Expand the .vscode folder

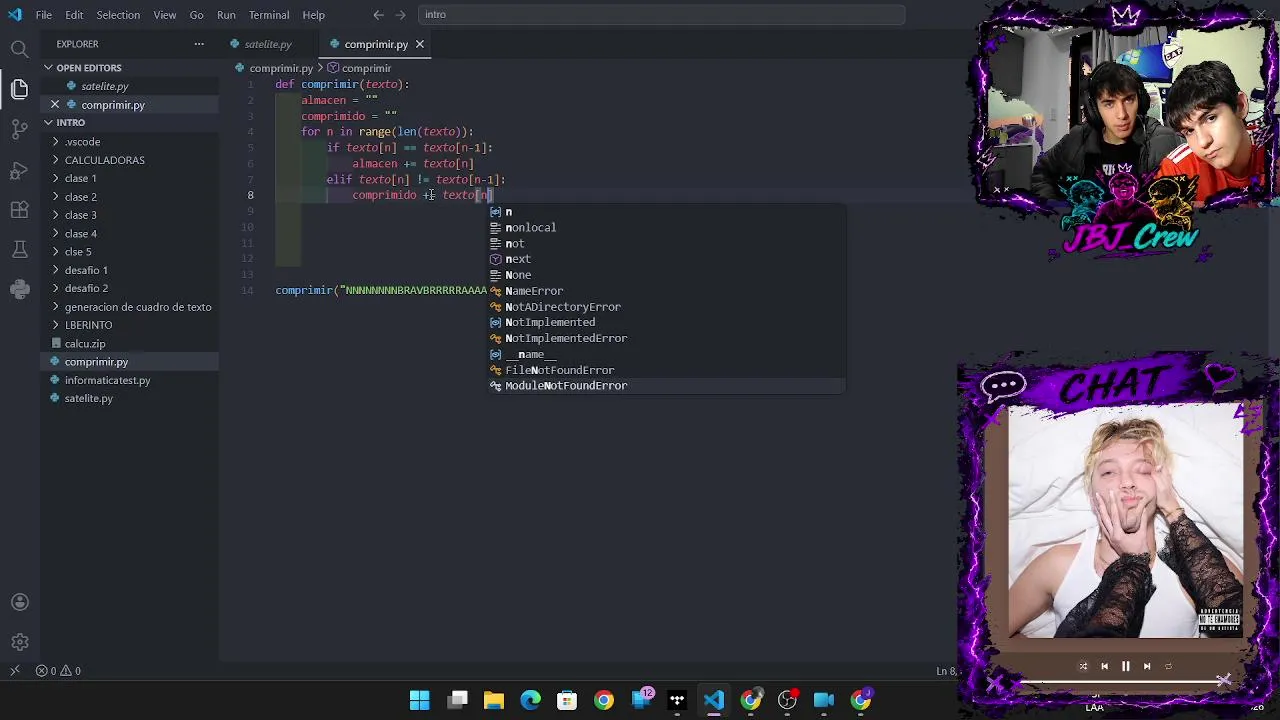[130, 142]
